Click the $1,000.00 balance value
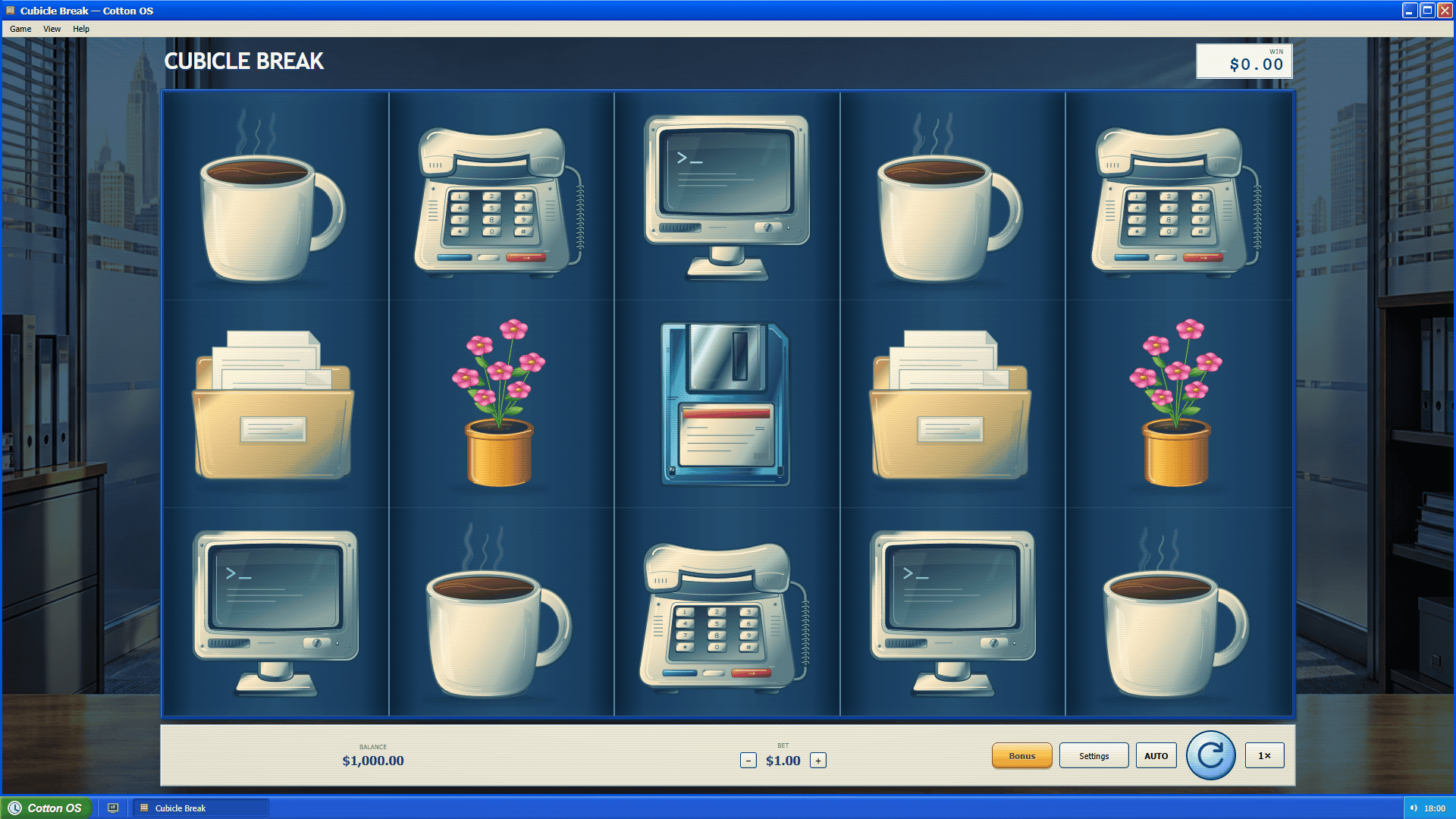The image size is (1456, 819). pyautogui.click(x=372, y=761)
